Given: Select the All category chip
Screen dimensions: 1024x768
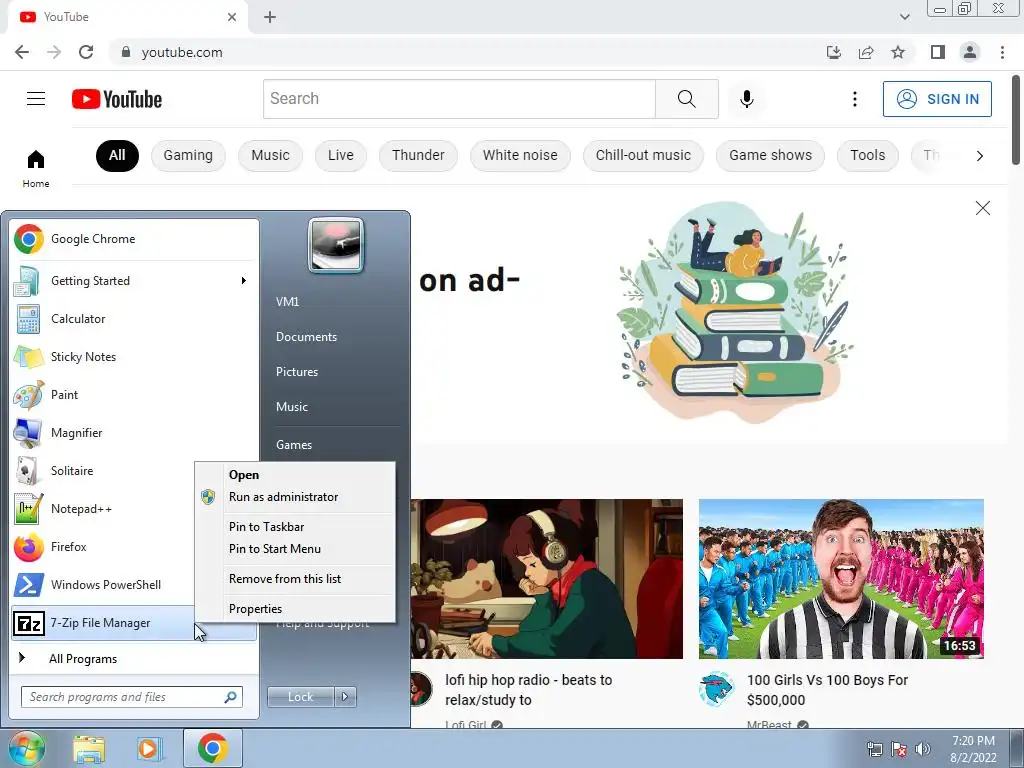Looking at the screenshot, I should point(117,155).
